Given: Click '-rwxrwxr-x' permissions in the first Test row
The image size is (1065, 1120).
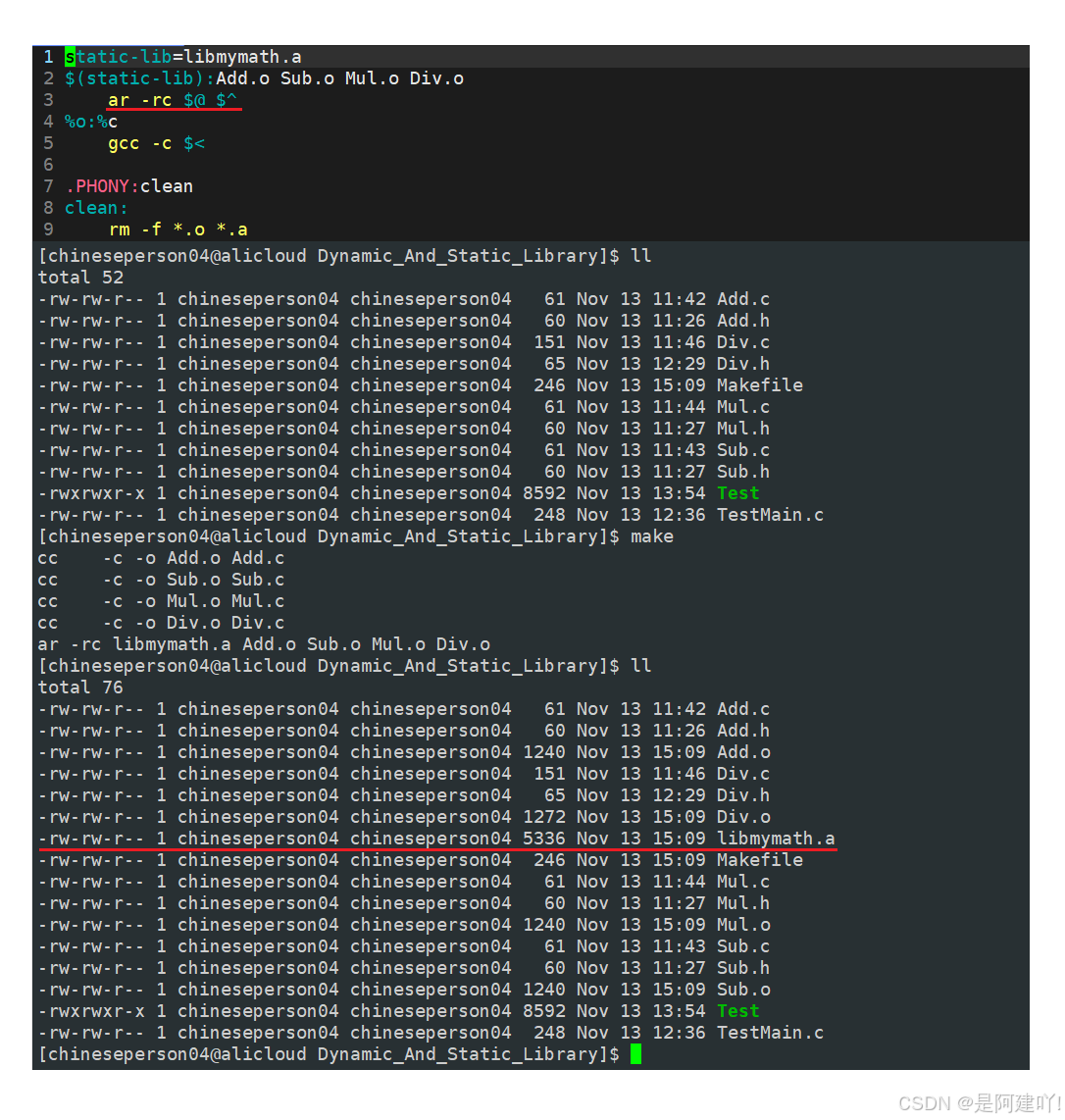Looking at the screenshot, I should (91, 493).
